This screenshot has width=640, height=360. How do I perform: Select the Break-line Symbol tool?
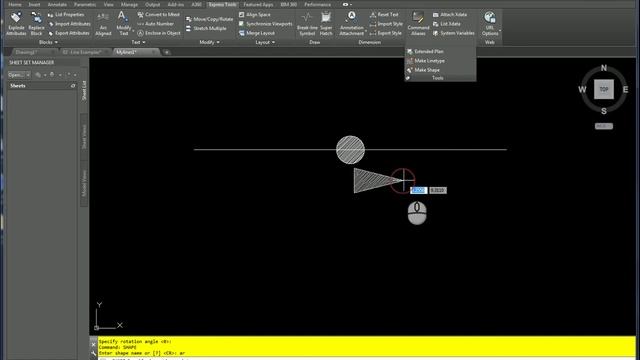(307, 23)
